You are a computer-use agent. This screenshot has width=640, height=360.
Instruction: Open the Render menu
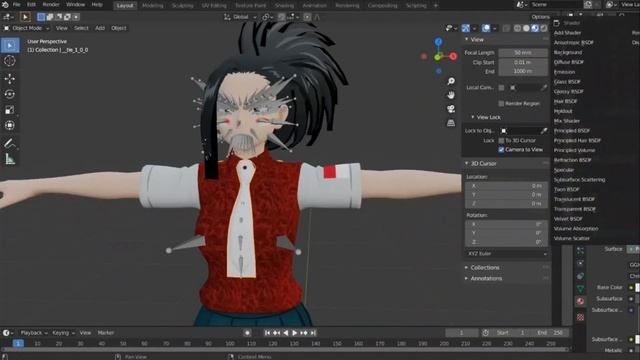click(x=51, y=5)
